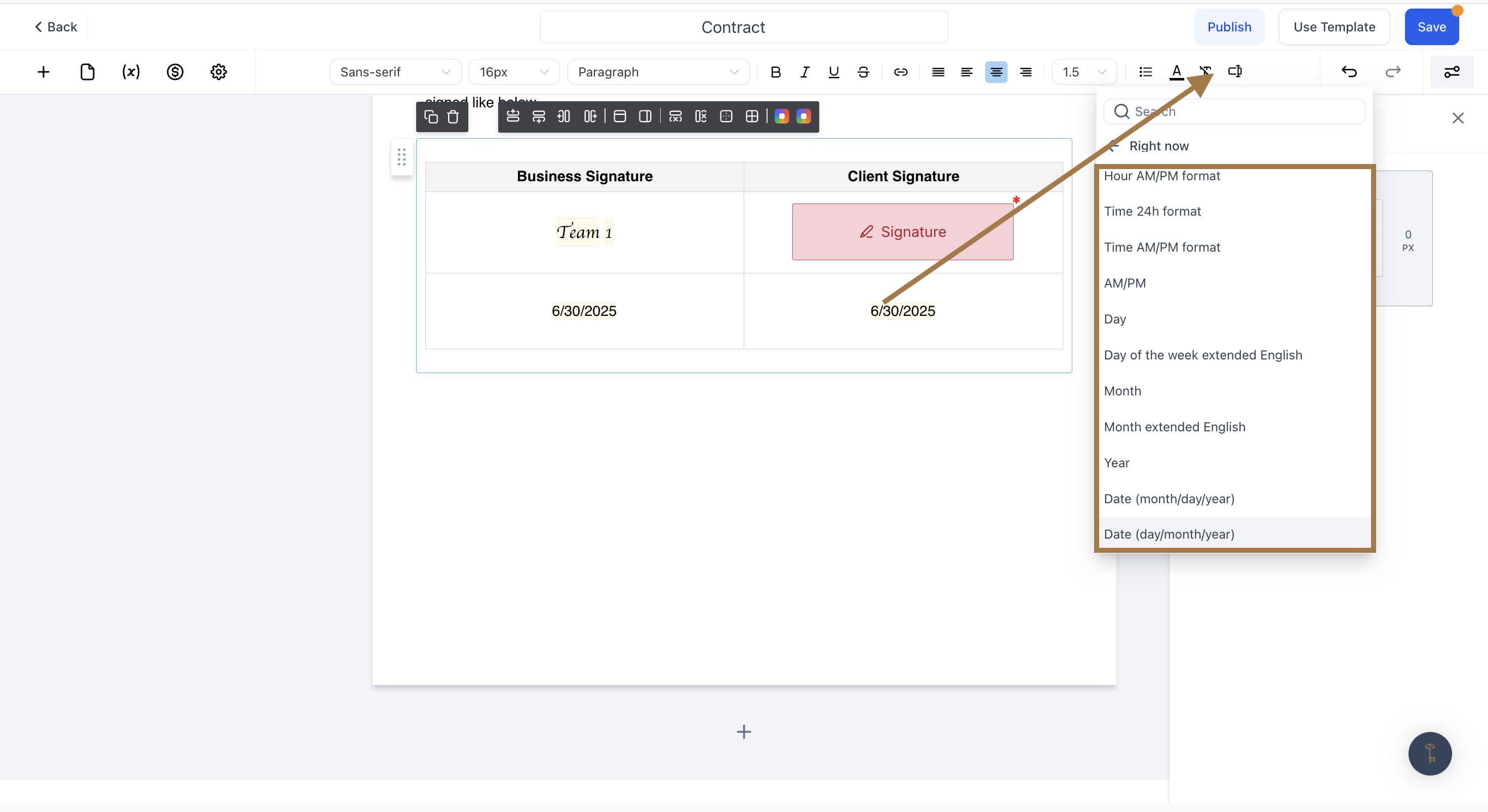
Task: Click the delete row icon
Action: pyautogui.click(x=675, y=116)
